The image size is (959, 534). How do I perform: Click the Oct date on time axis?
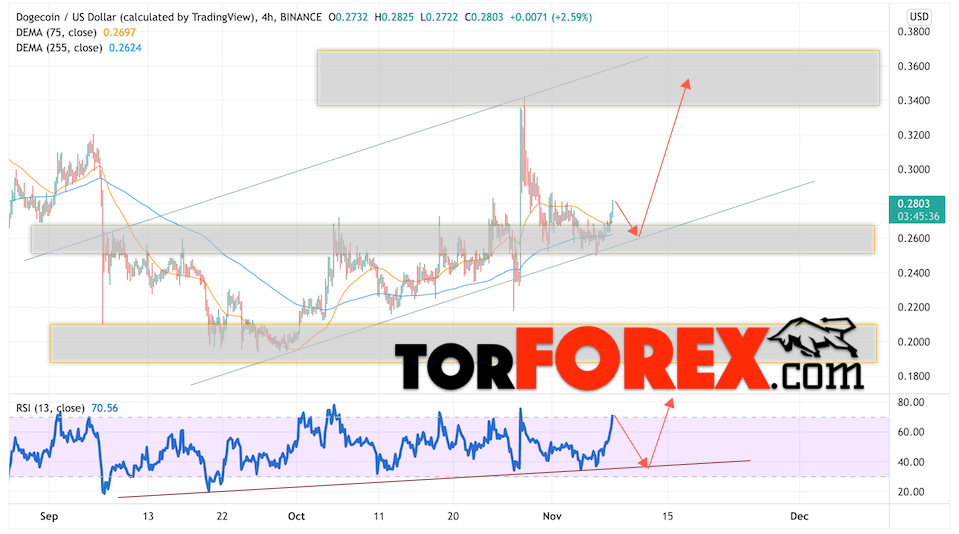click(296, 516)
